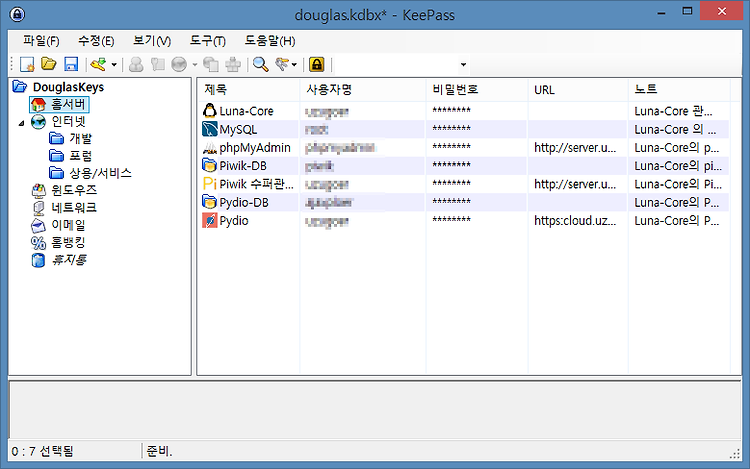Click the New database toolbar icon
Screen dimensions: 750x469
[27, 64]
